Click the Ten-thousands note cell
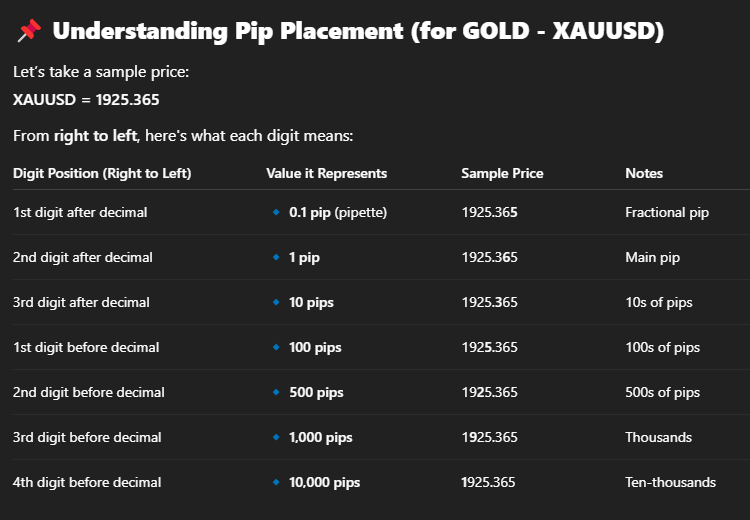The image size is (750, 520). coord(671,482)
